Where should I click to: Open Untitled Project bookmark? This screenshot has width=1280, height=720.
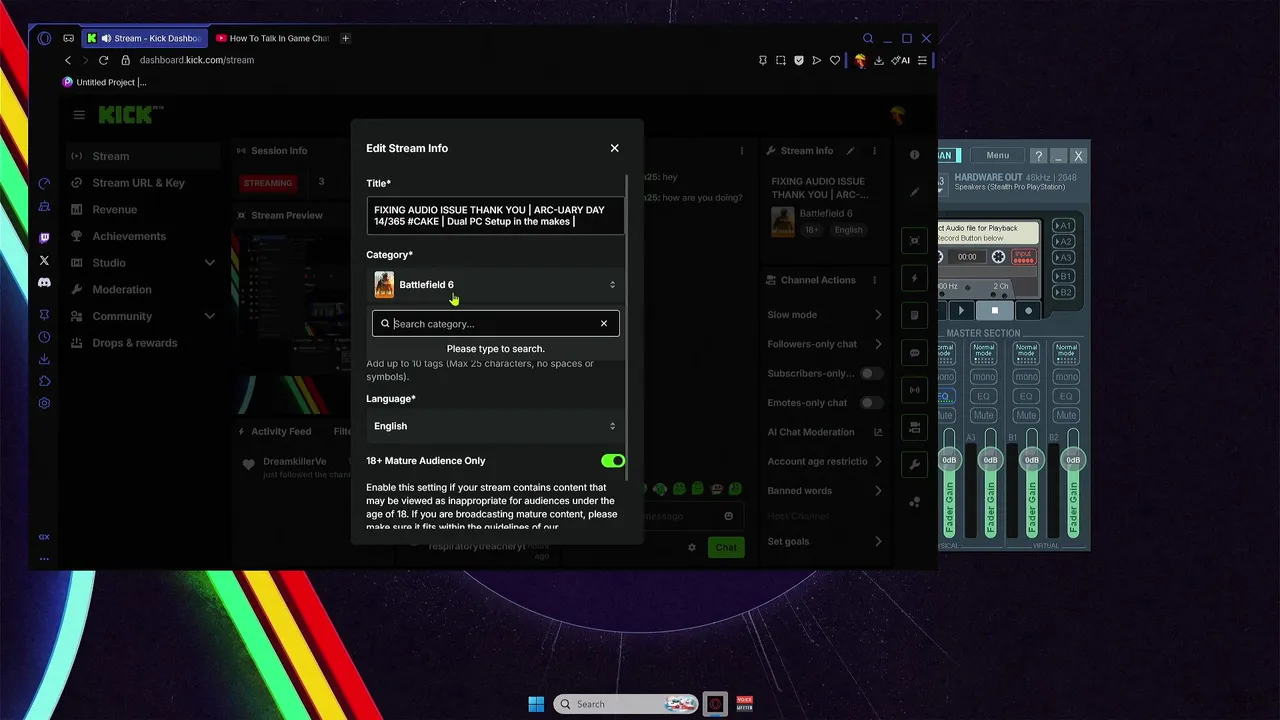pyautogui.click(x=105, y=82)
